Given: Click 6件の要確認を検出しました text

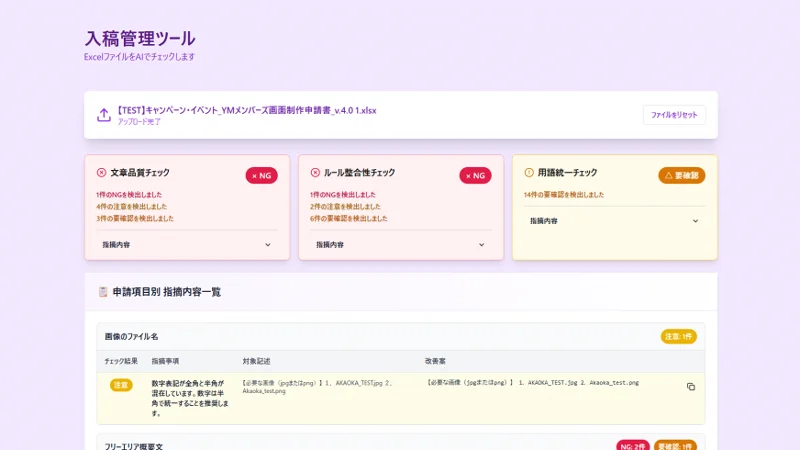Looking at the screenshot, I should (x=348, y=218).
